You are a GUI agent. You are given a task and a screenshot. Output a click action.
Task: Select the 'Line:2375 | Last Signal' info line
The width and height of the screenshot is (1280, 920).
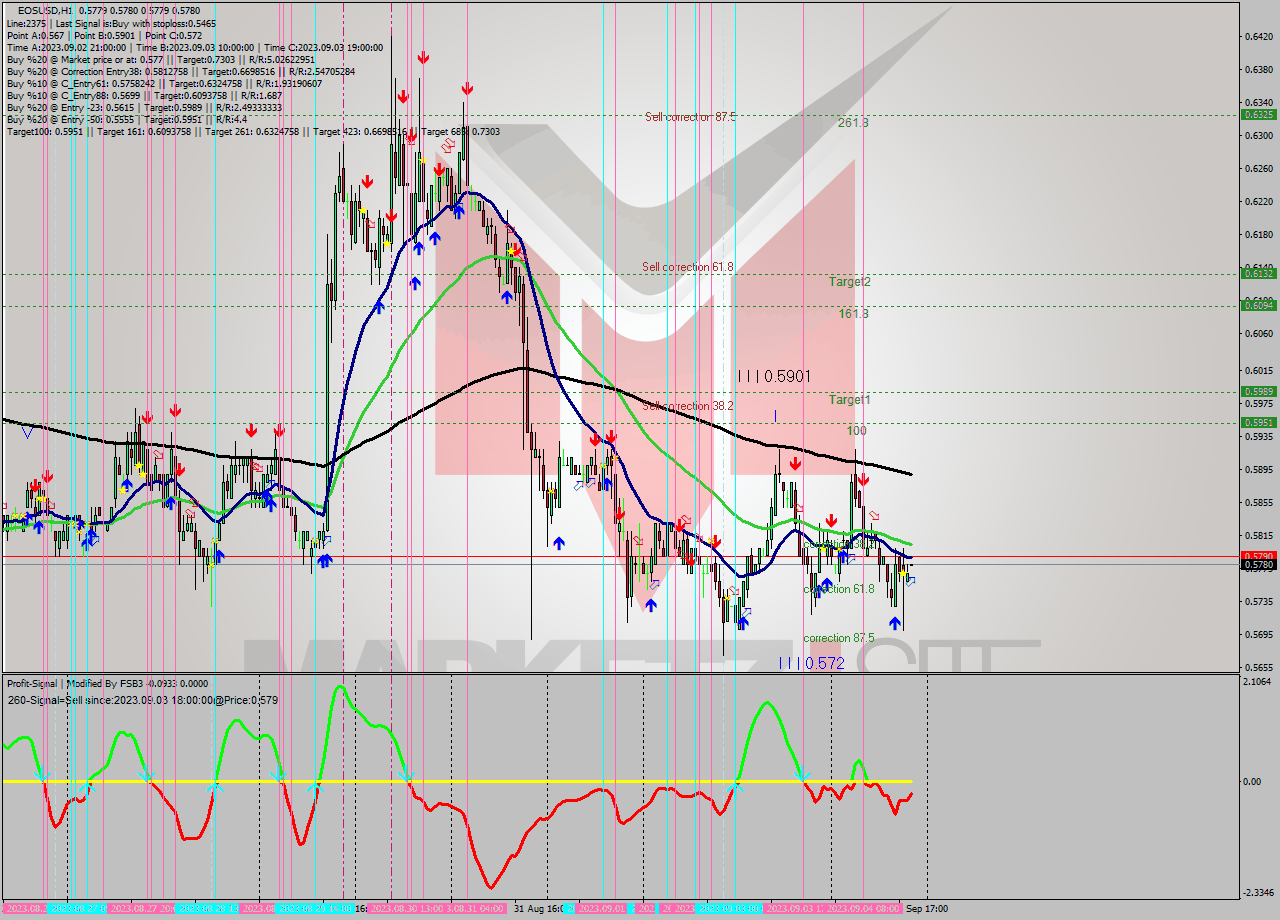point(110,23)
